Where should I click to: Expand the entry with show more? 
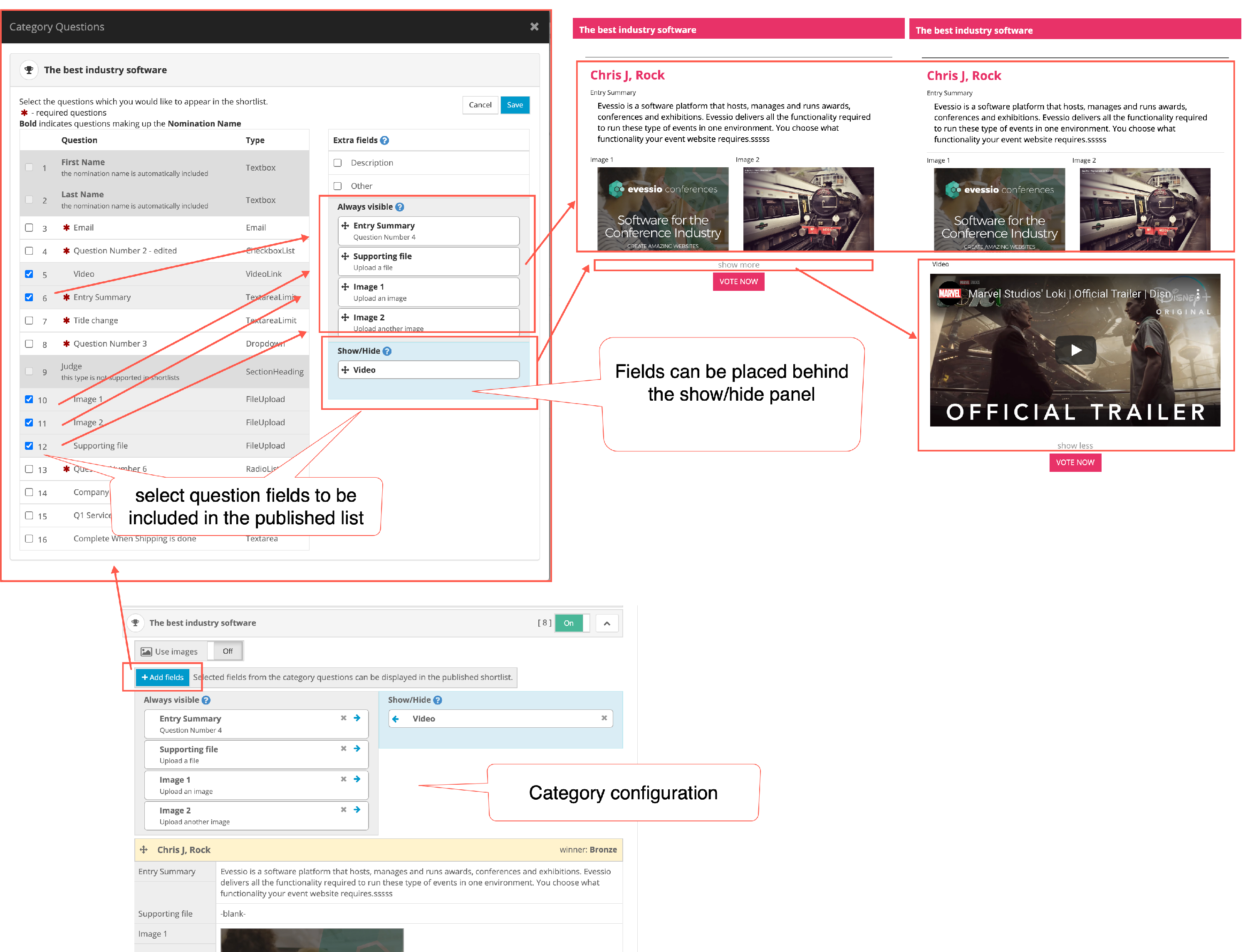click(x=738, y=265)
